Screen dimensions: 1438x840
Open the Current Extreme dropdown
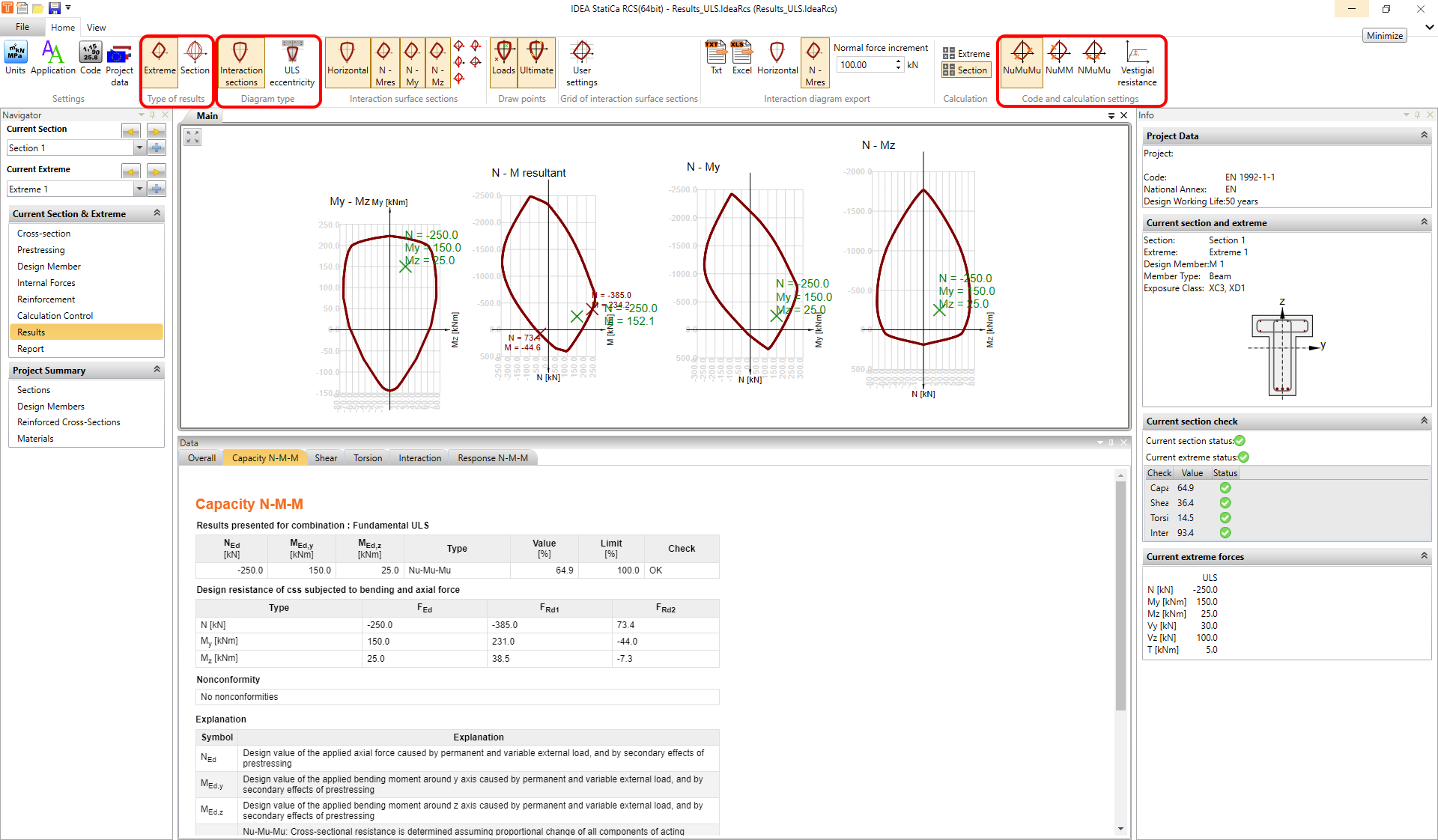(139, 189)
